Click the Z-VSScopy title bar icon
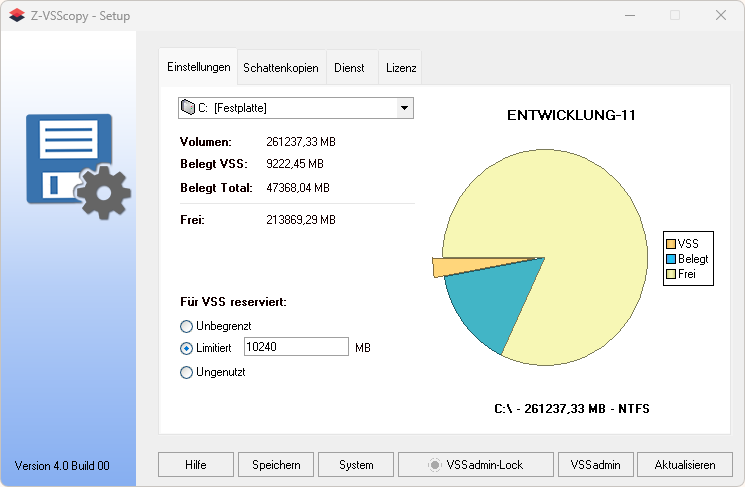The image size is (745, 487). click(x=15, y=16)
